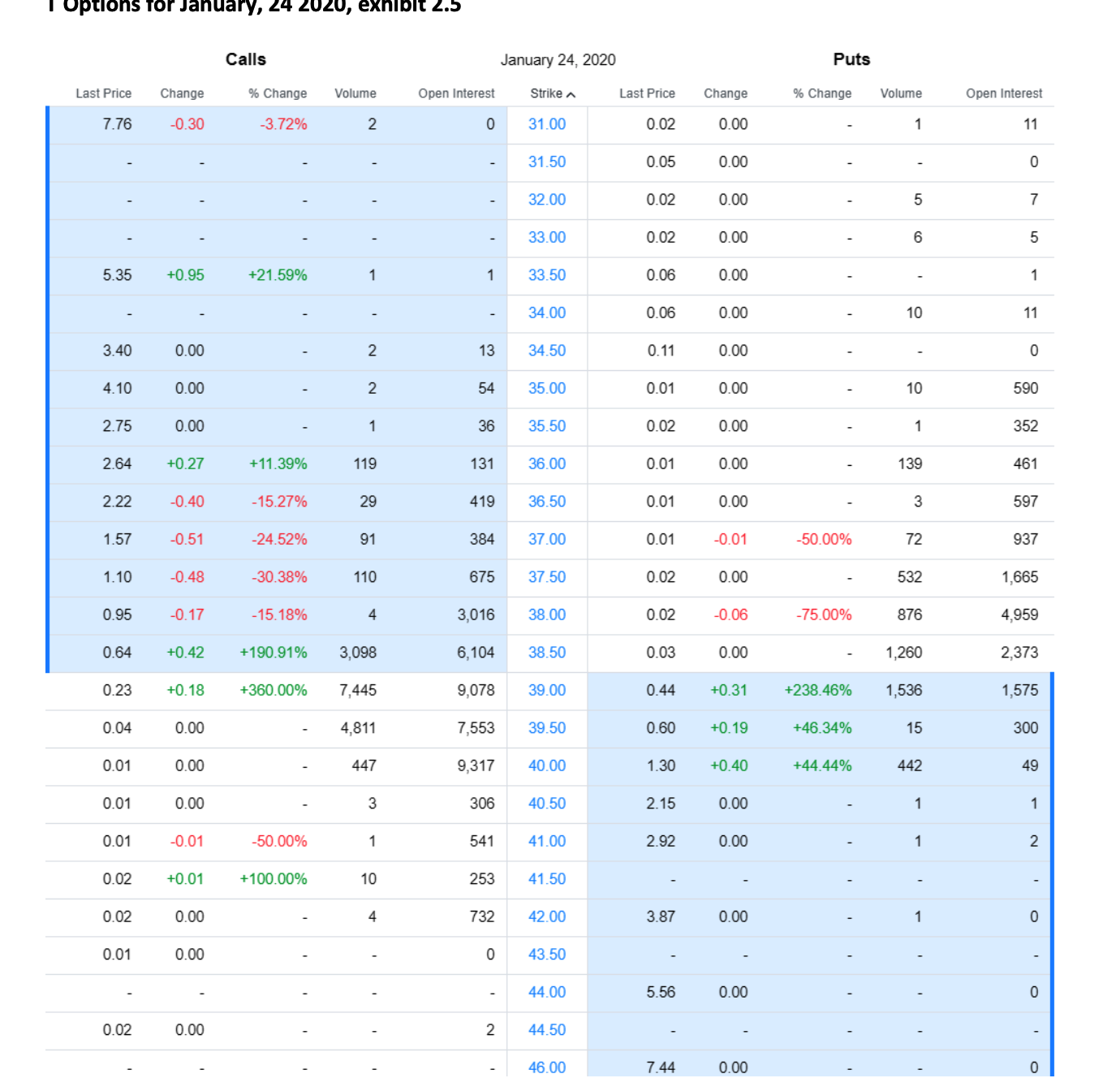Select the put volume '1,260'
Viewport: 1120px width, 1091px height.
(904, 653)
